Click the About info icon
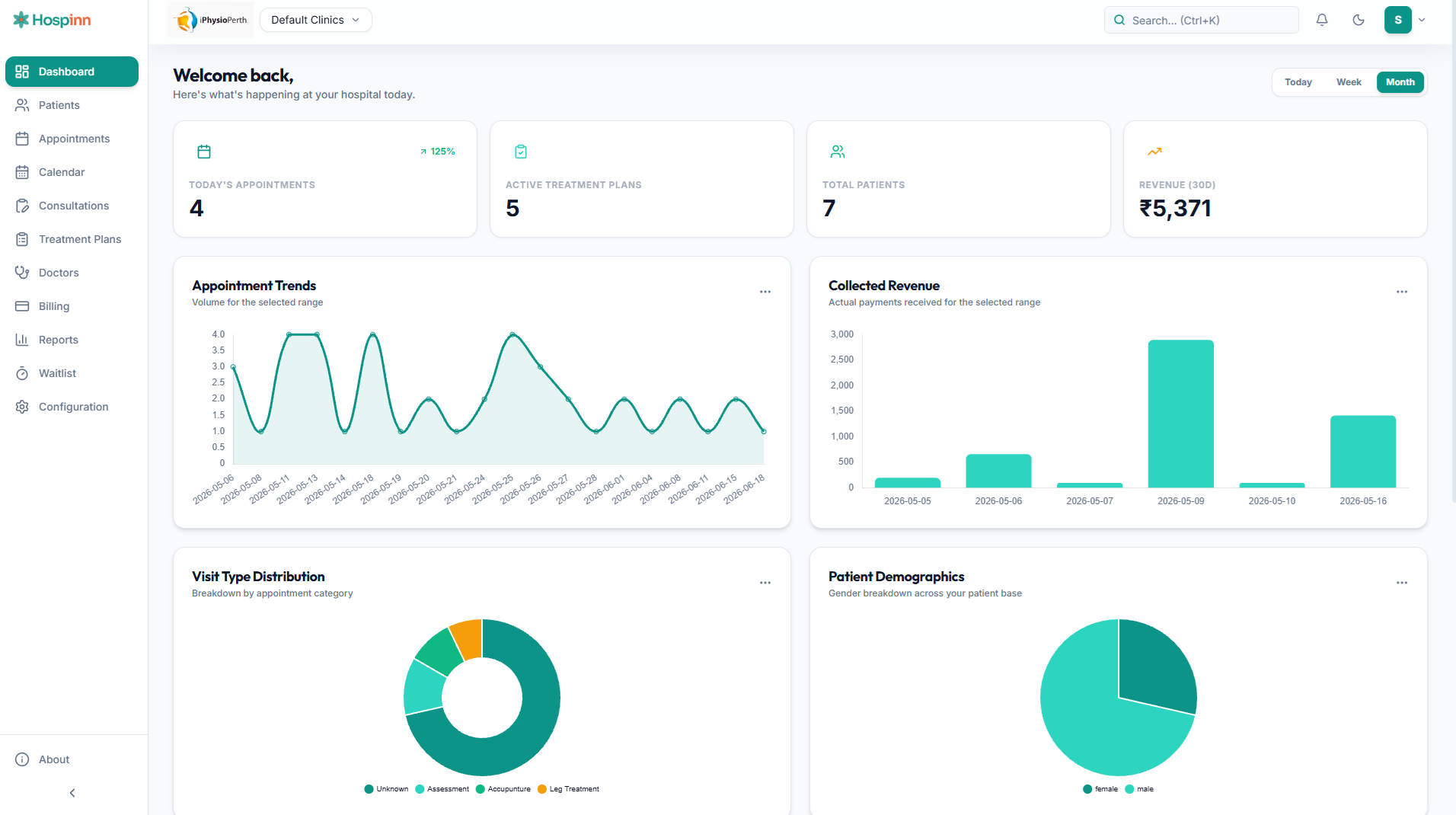This screenshot has height=815, width=1456. 22,759
